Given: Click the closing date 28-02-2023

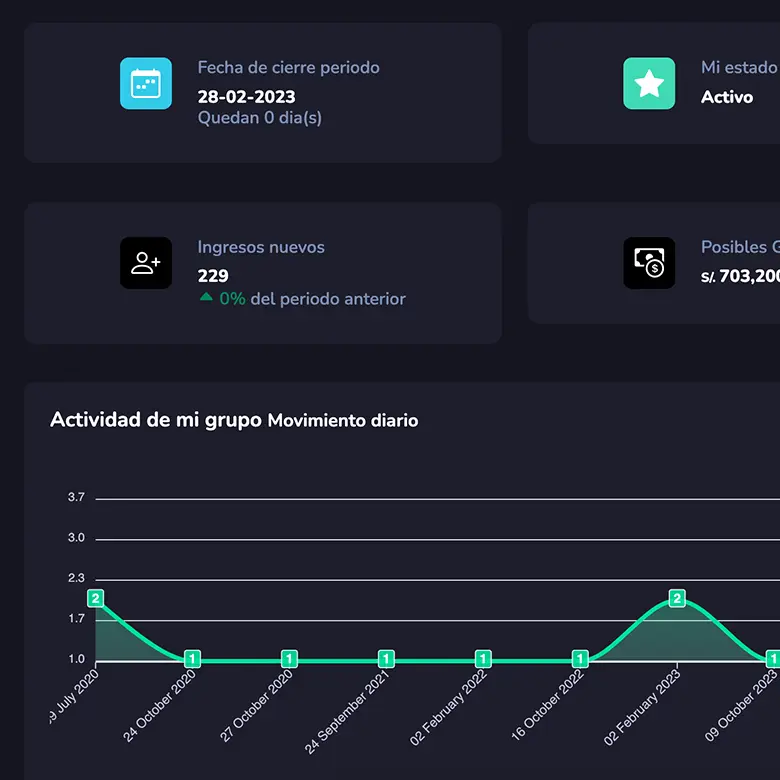Looking at the screenshot, I should (246, 97).
